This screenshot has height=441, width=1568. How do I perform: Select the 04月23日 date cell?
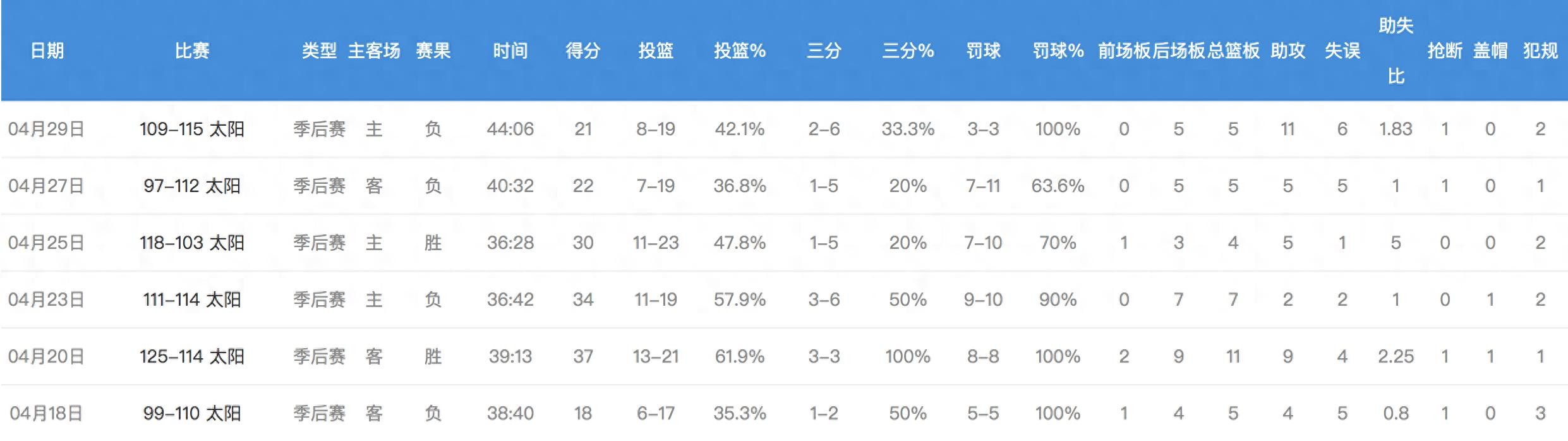click(x=46, y=300)
